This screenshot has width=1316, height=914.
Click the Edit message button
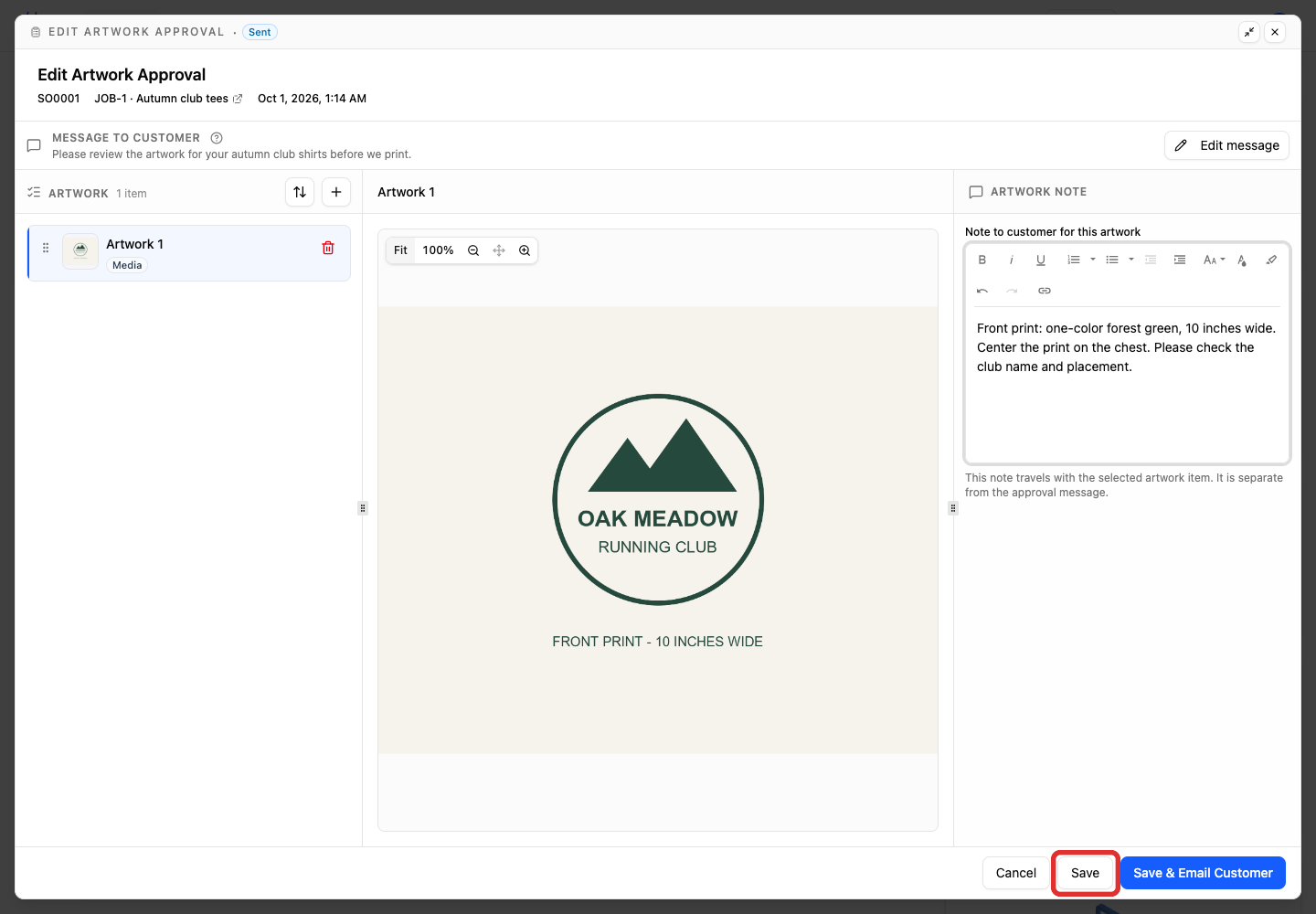point(1226,145)
